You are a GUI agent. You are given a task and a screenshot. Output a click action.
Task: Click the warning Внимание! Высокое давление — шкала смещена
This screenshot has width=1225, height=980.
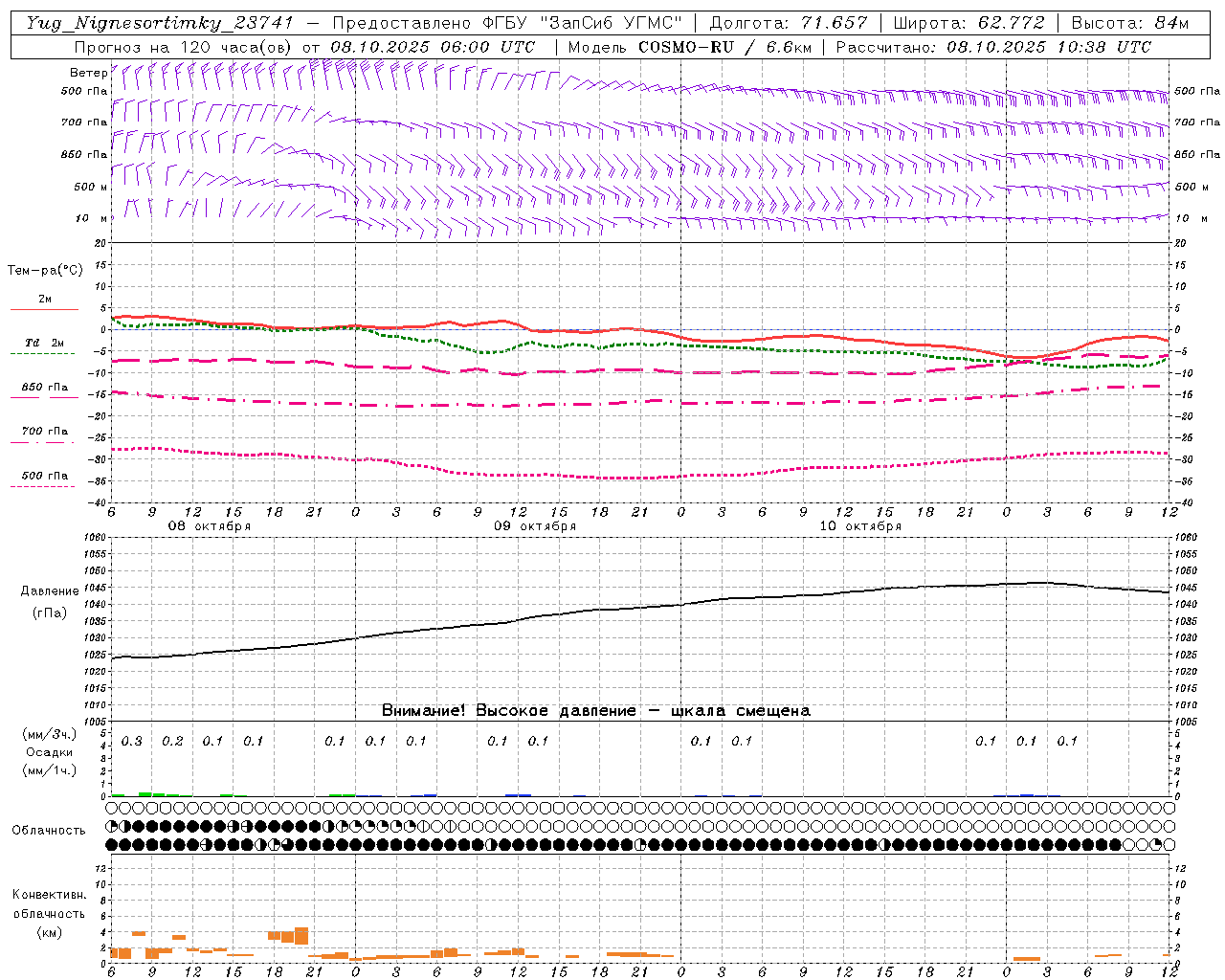coord(596,711)
